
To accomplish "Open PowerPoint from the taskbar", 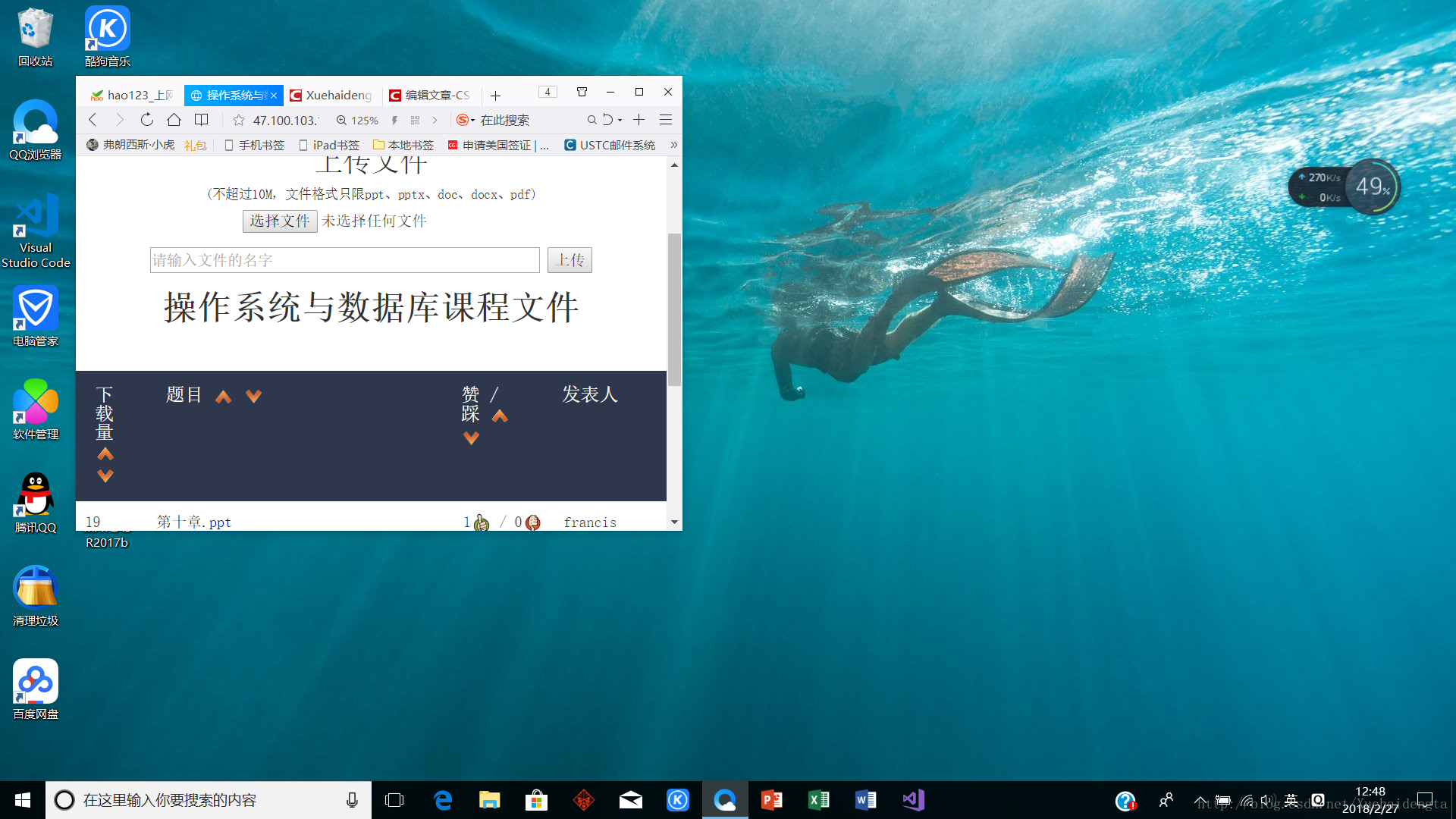I will click(772, 800).
